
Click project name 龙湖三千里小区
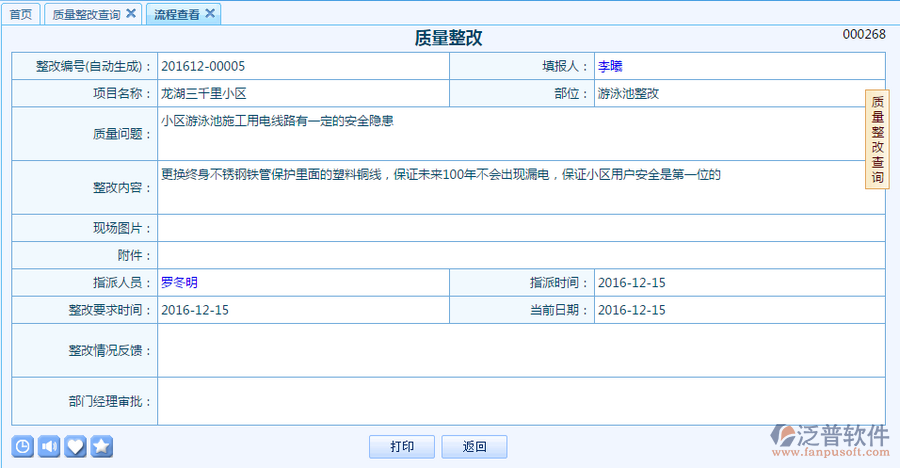pyautogui.click(x=204, y=94)
